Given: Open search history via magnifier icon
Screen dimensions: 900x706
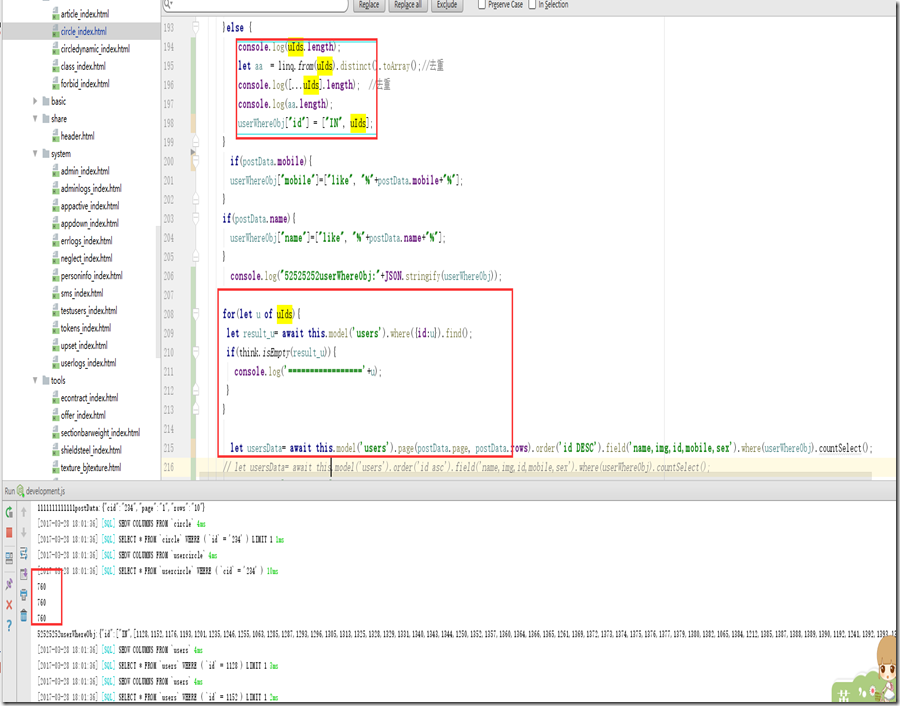Looking at the screenshot, I should [x=168, y=4].
